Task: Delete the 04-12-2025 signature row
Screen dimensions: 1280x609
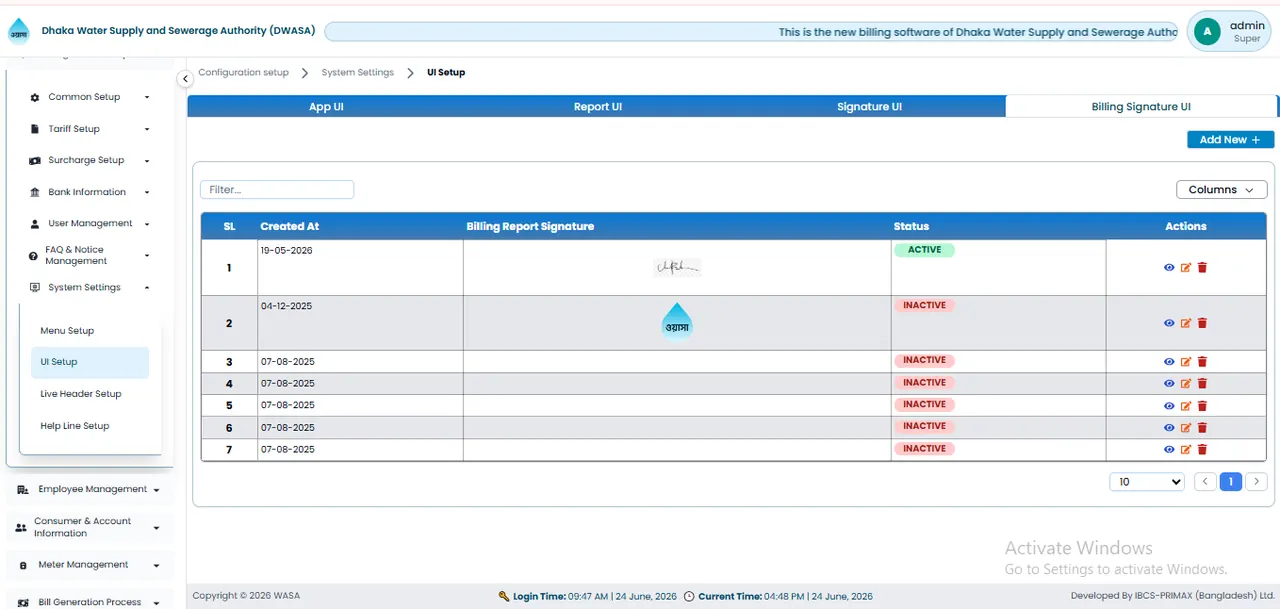Action: (x=1202, y=323)
